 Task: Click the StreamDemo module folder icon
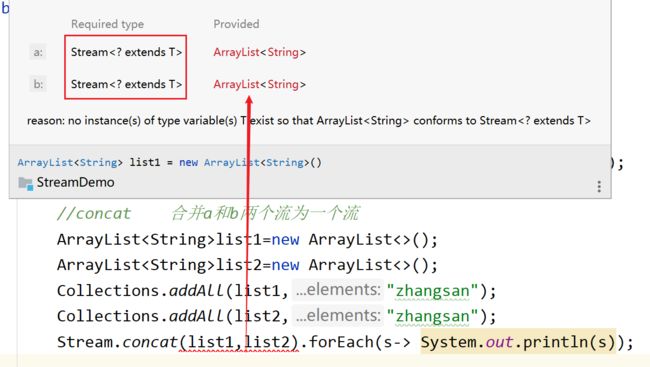point(25,183)
